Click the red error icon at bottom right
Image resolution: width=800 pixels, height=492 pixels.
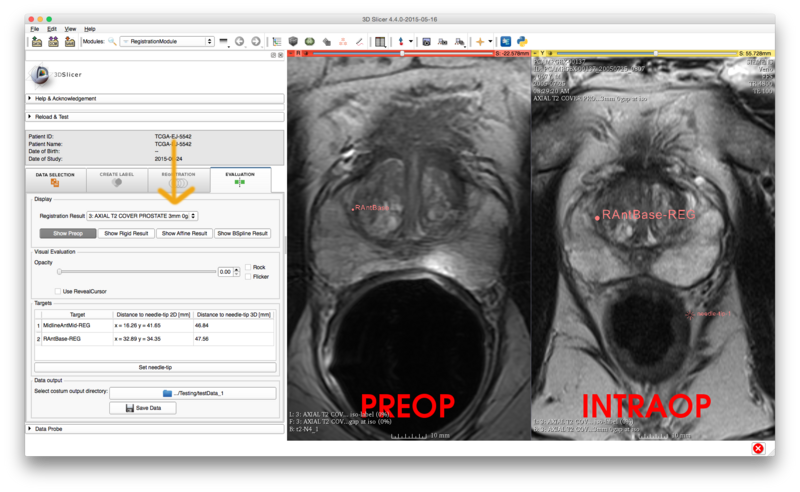tap(758, 449)
